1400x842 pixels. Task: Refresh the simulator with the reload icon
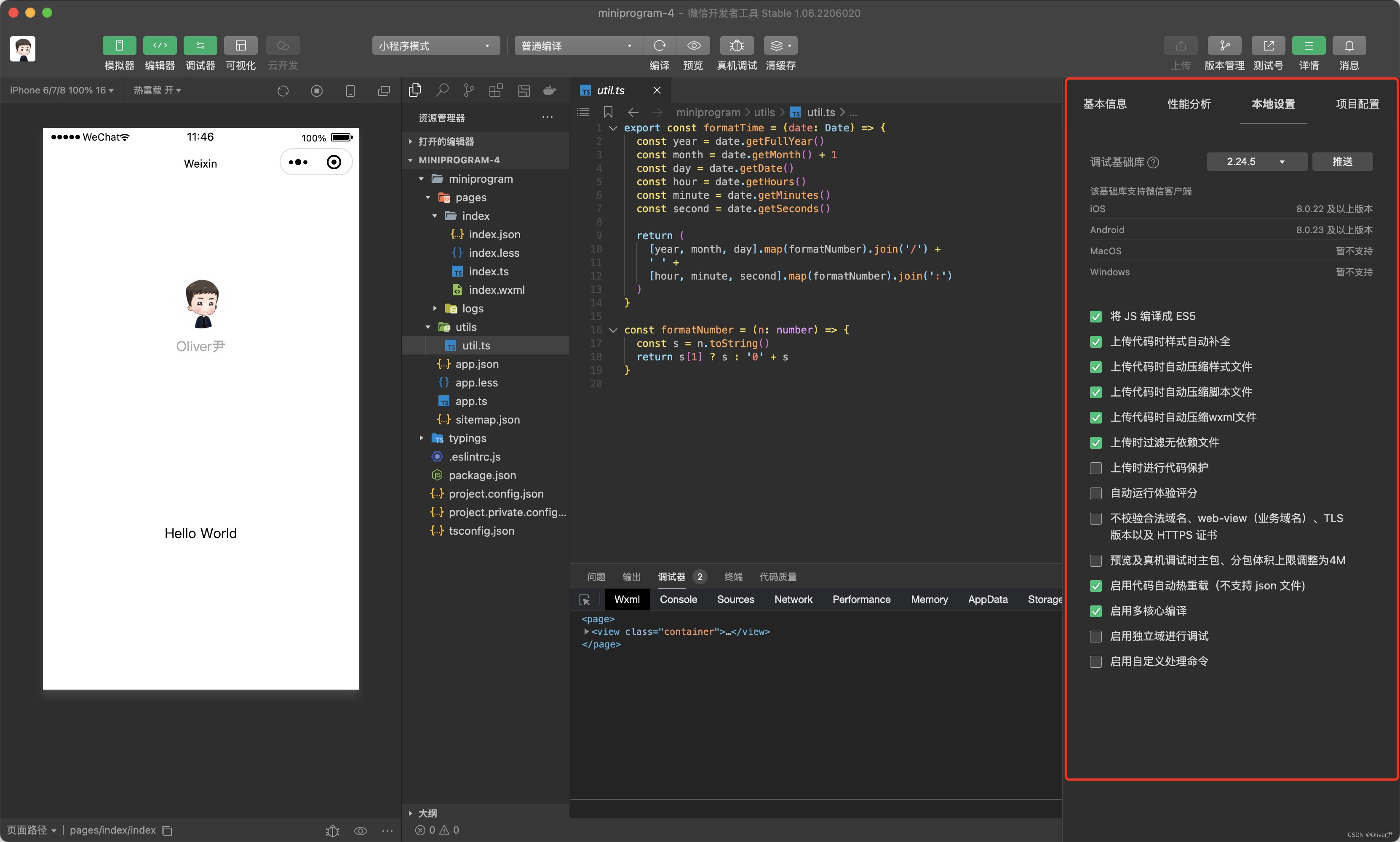[x=283, y=91]
